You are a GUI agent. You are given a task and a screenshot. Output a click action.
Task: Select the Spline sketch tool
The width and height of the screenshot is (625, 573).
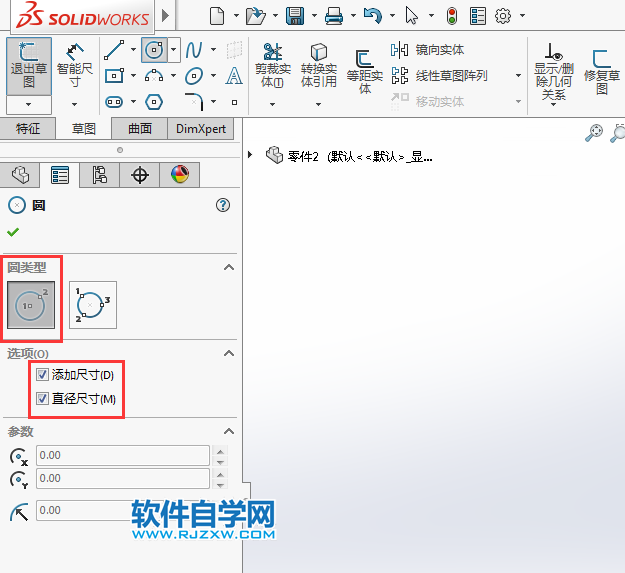point(194,50)
